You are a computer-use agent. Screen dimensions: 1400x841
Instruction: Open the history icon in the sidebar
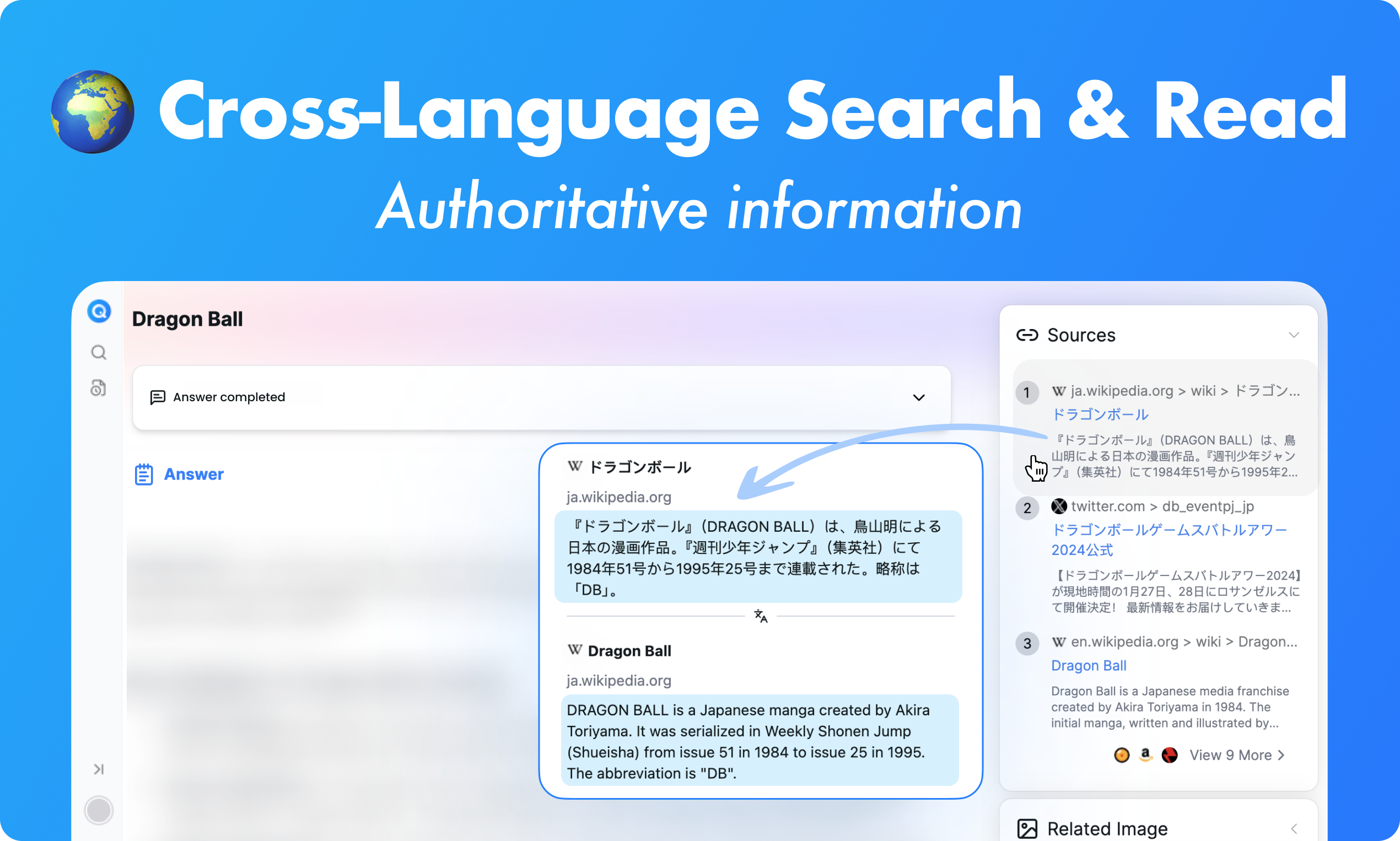click(x=99, y=388)
